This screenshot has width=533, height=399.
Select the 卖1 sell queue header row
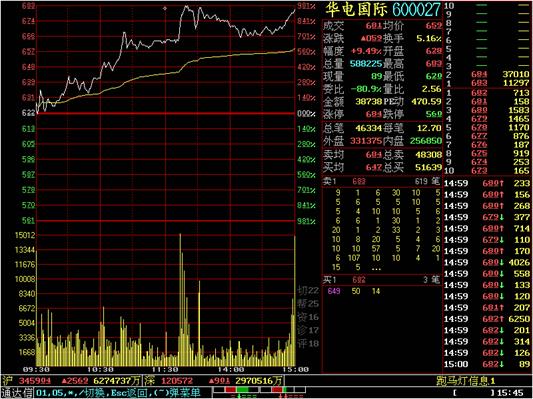[381, 181]
